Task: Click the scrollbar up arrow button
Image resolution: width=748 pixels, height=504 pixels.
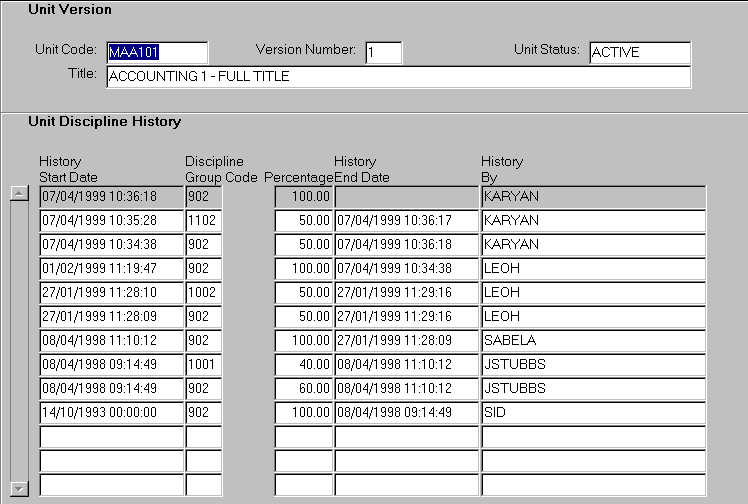Action: [x=18, y=194]
